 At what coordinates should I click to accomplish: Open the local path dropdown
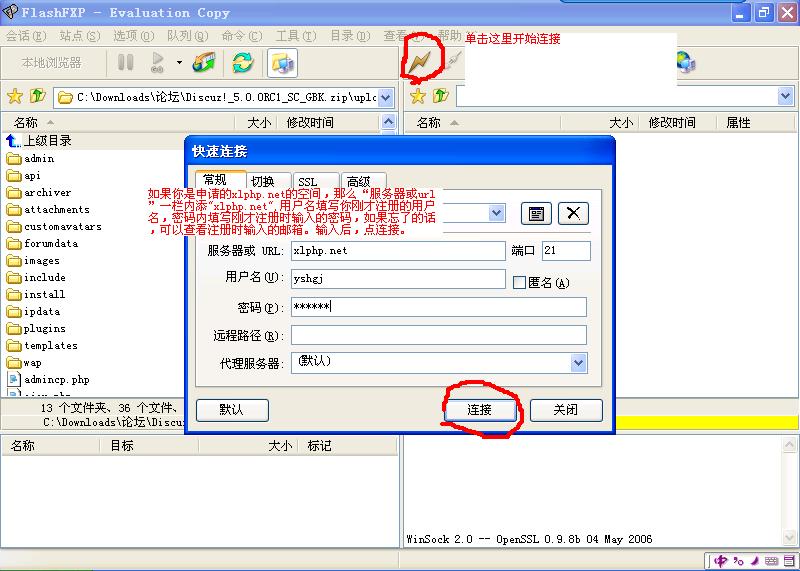coord(386,97)
